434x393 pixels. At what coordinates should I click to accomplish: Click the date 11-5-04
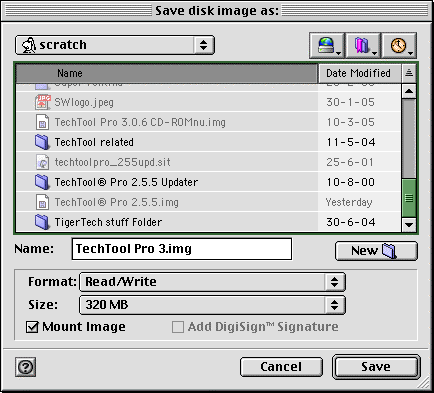[351, 142]
